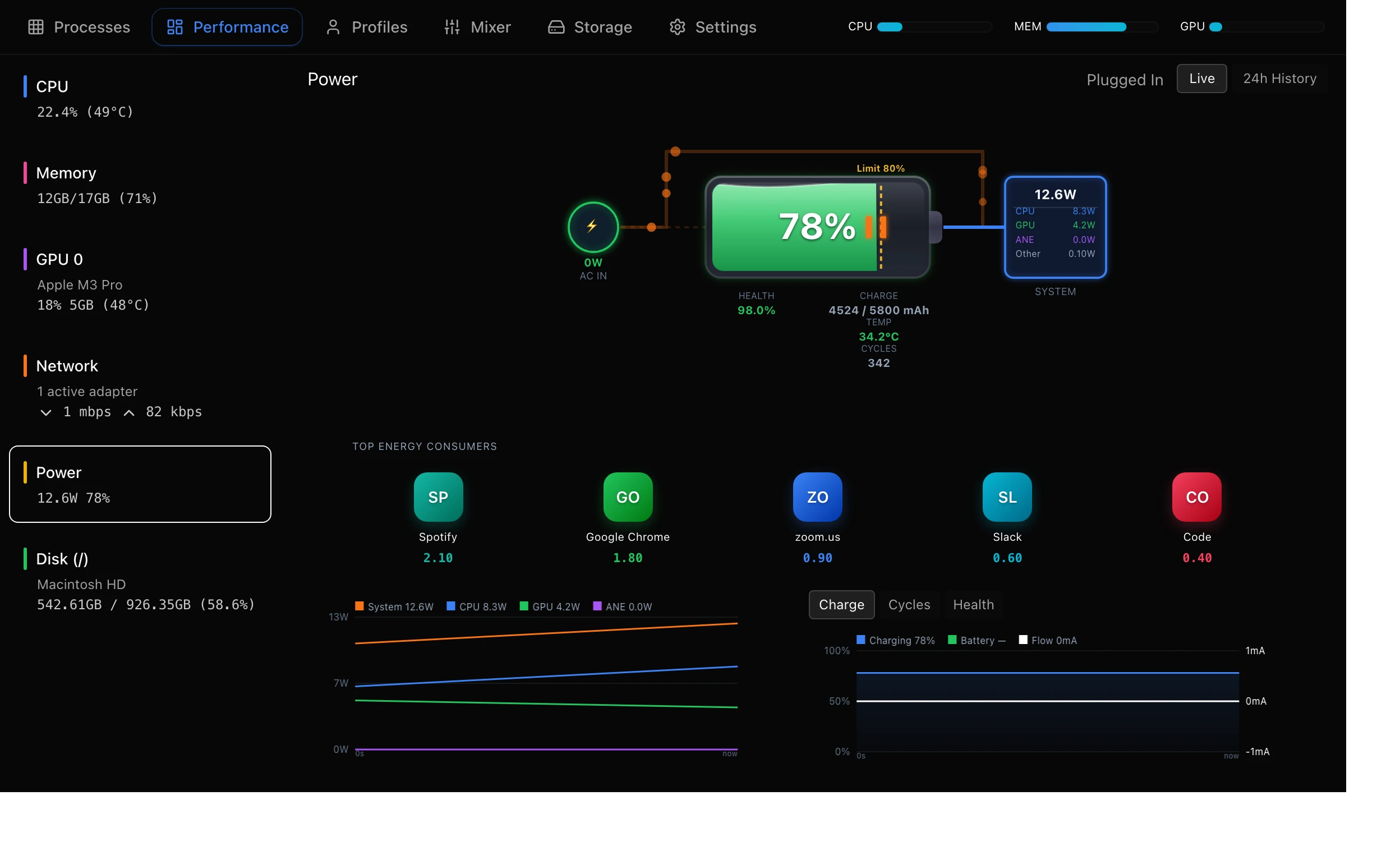The image size is (1400, 846).
Task: Click Google Chrome energy value 1.80
Action: coord(628,558)
